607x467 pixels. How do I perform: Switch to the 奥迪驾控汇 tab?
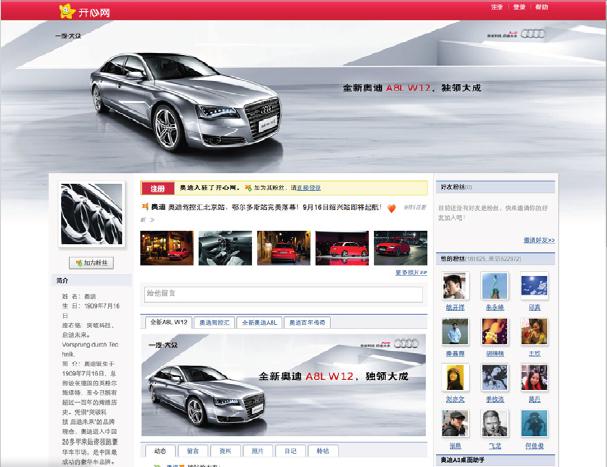click(x=214, y=323)
